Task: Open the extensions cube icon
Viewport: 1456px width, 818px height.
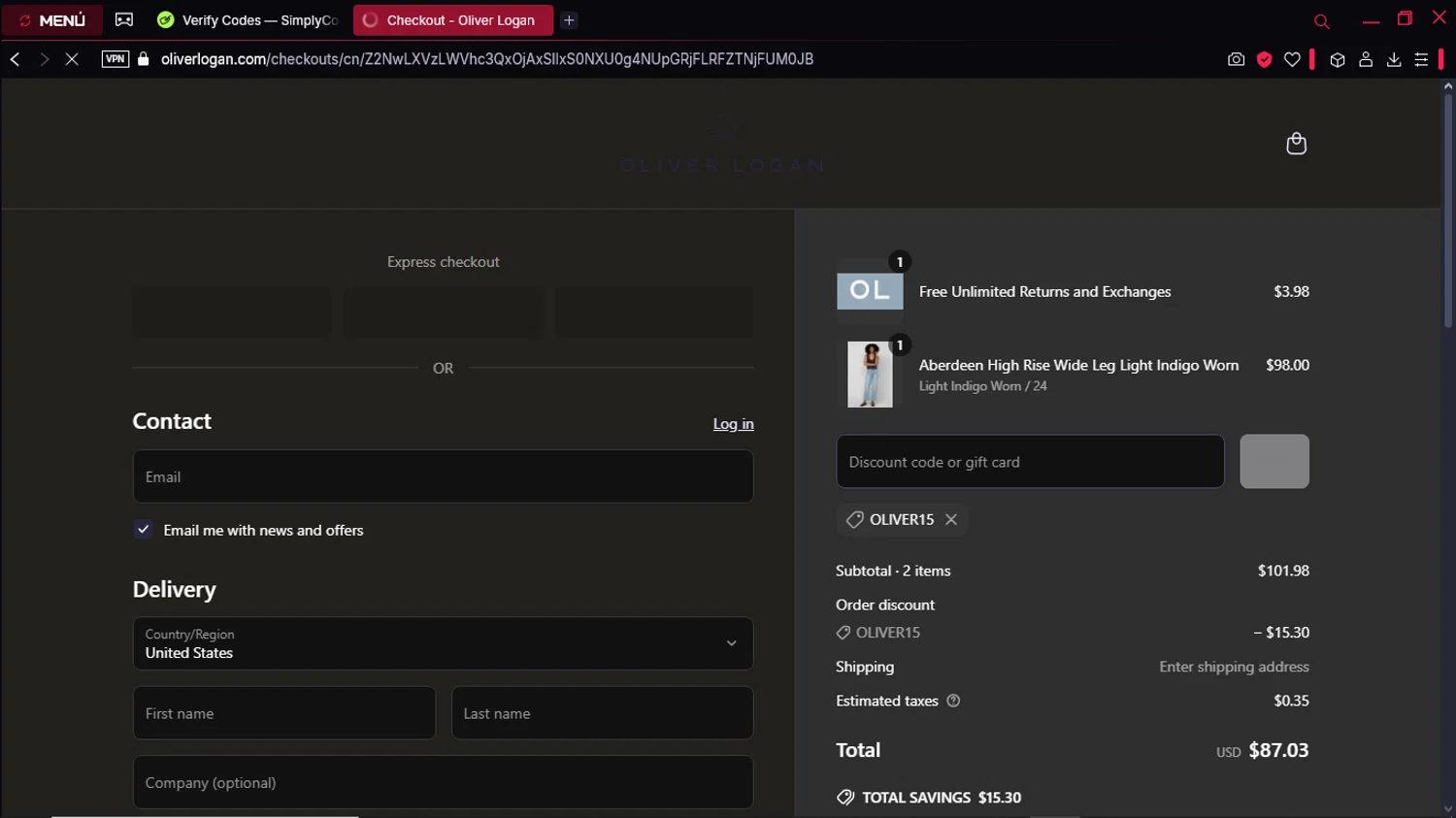Action: 1338,59
